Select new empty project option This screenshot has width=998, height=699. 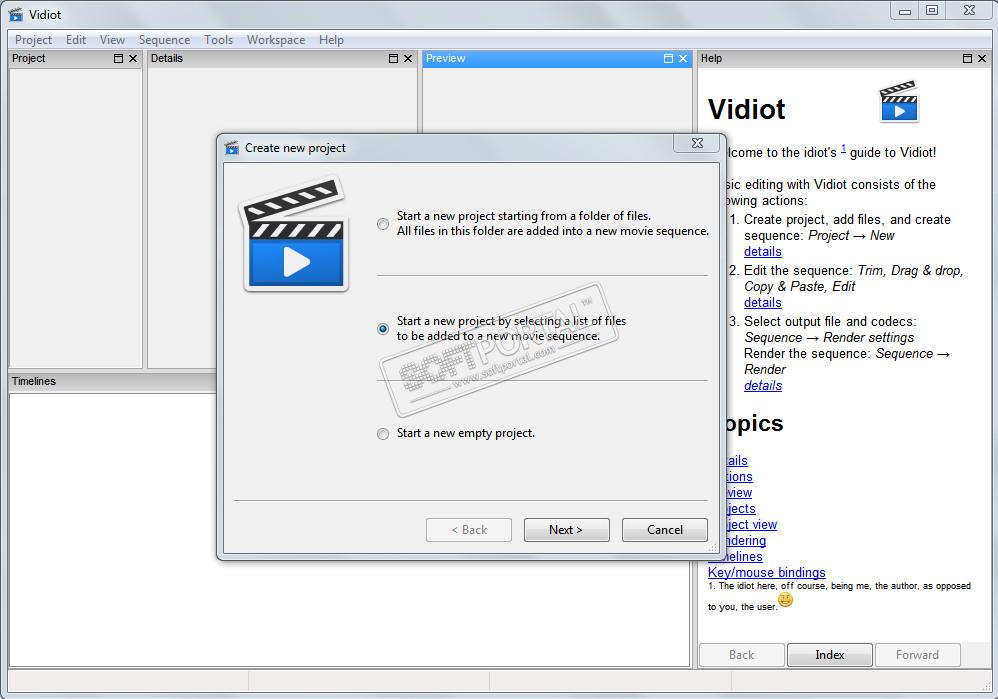pyautogui.click(x=383, y=434)
